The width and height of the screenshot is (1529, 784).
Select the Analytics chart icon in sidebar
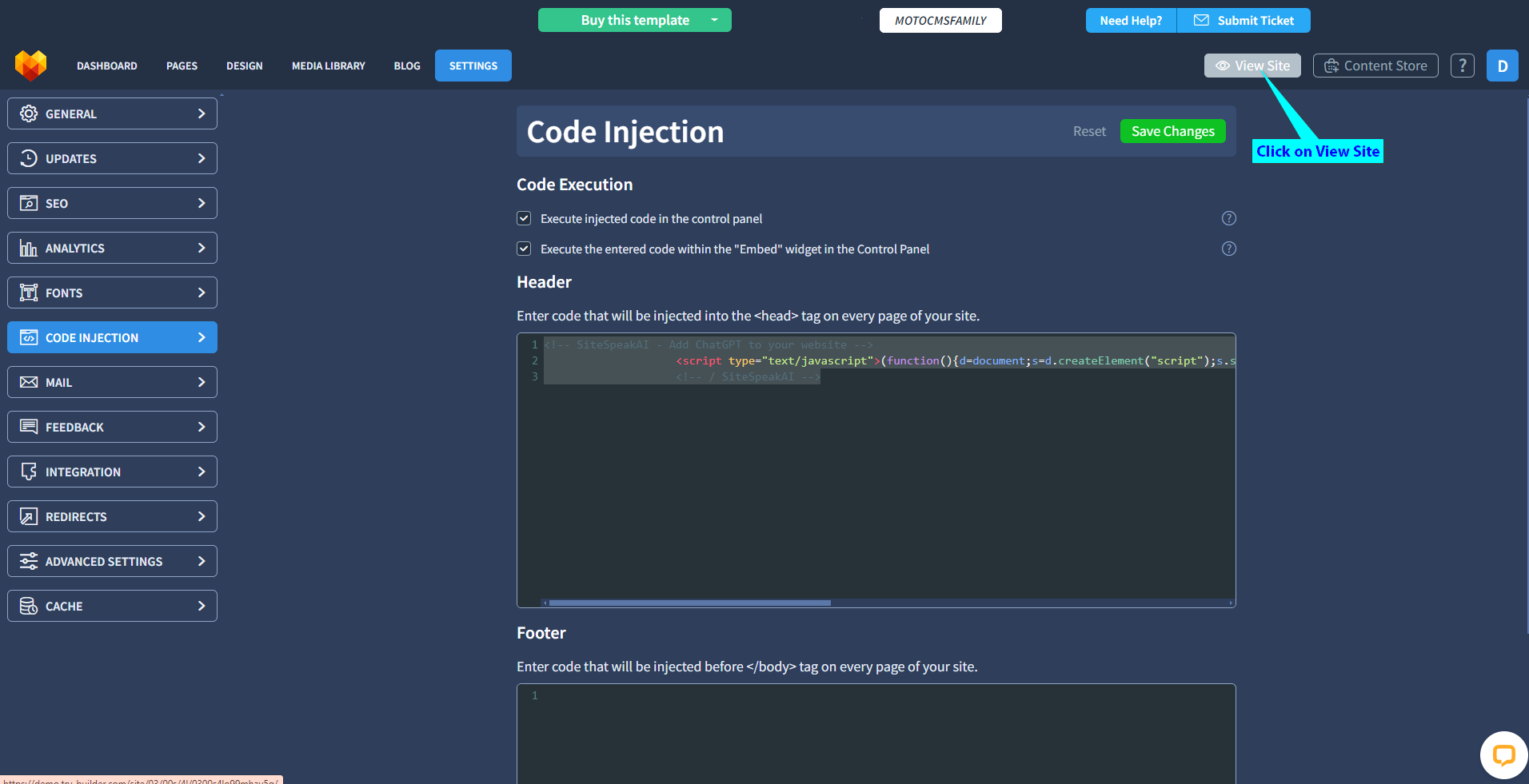(29, 248)
